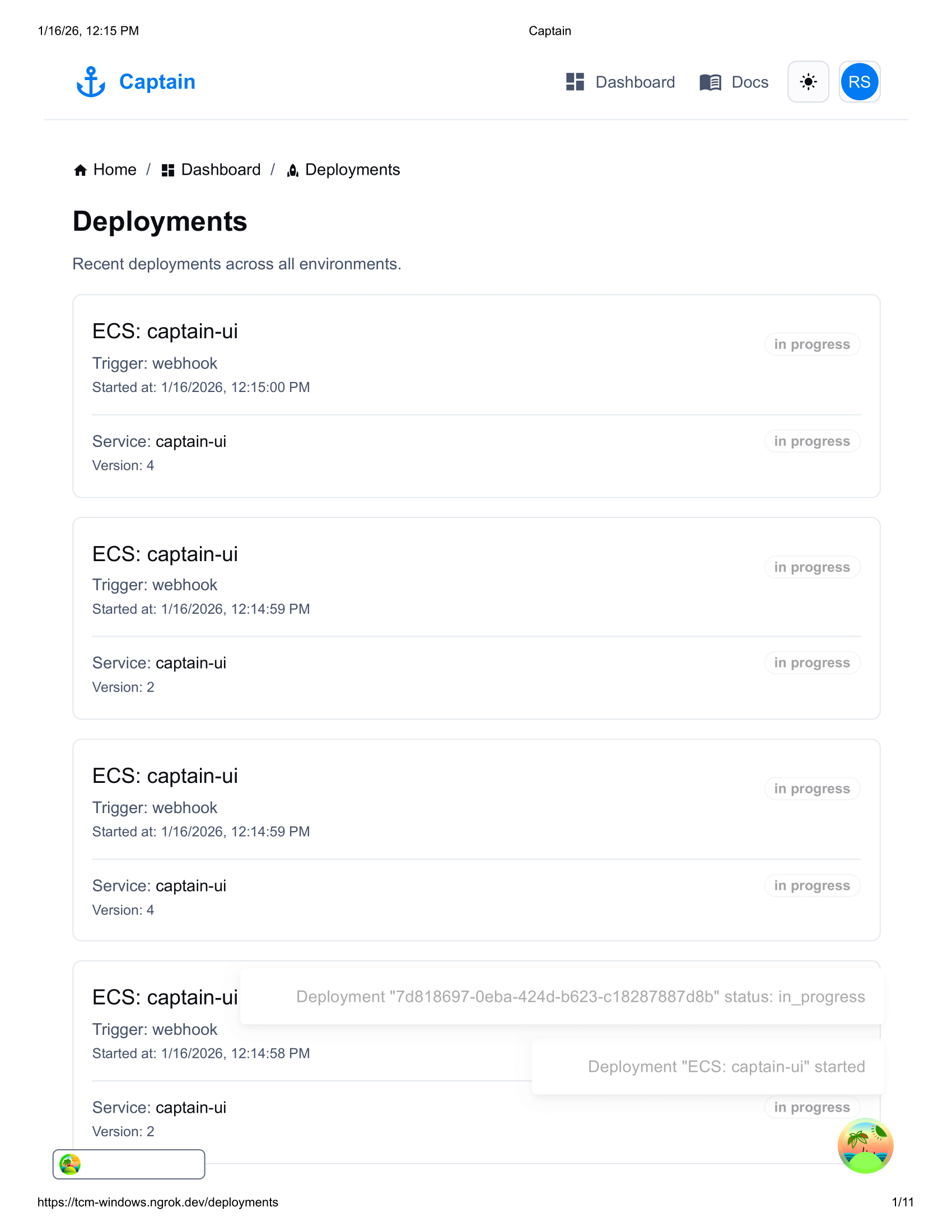Click the Dashboard grid icon in the header
The image size is (952, 1232).
tap(574, 82)
